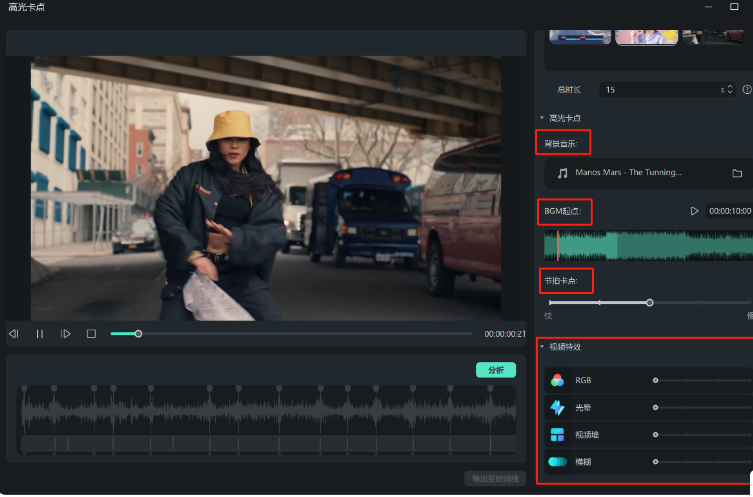753x497 pixels.
Task: Click the 模糊 blur effect icon
Action: (x=558, y=462)
